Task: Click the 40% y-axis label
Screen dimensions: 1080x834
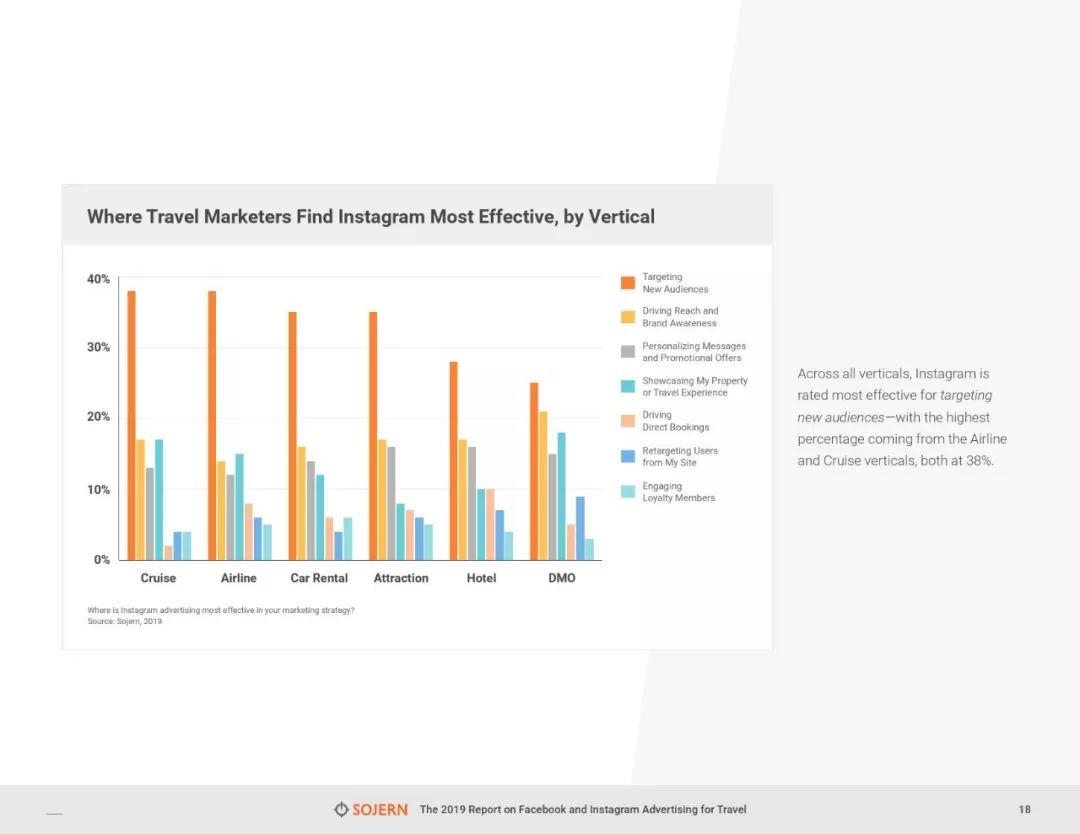Action: point(98,279)
